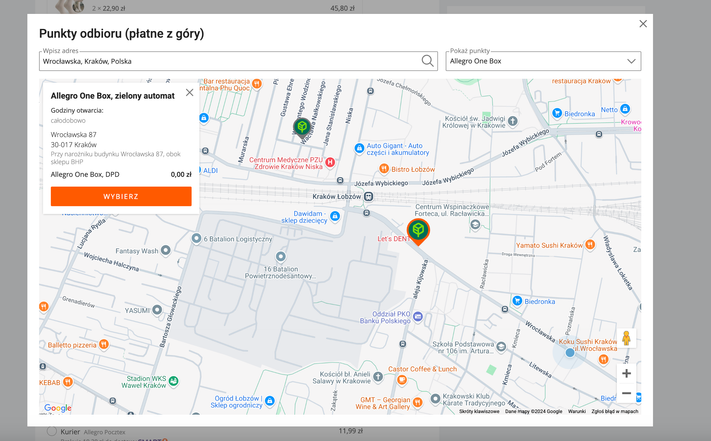The height and width of the screenshot is (441, 711).
Task: Close the Punkty odbioru dialog
Action: coord(643,24)
